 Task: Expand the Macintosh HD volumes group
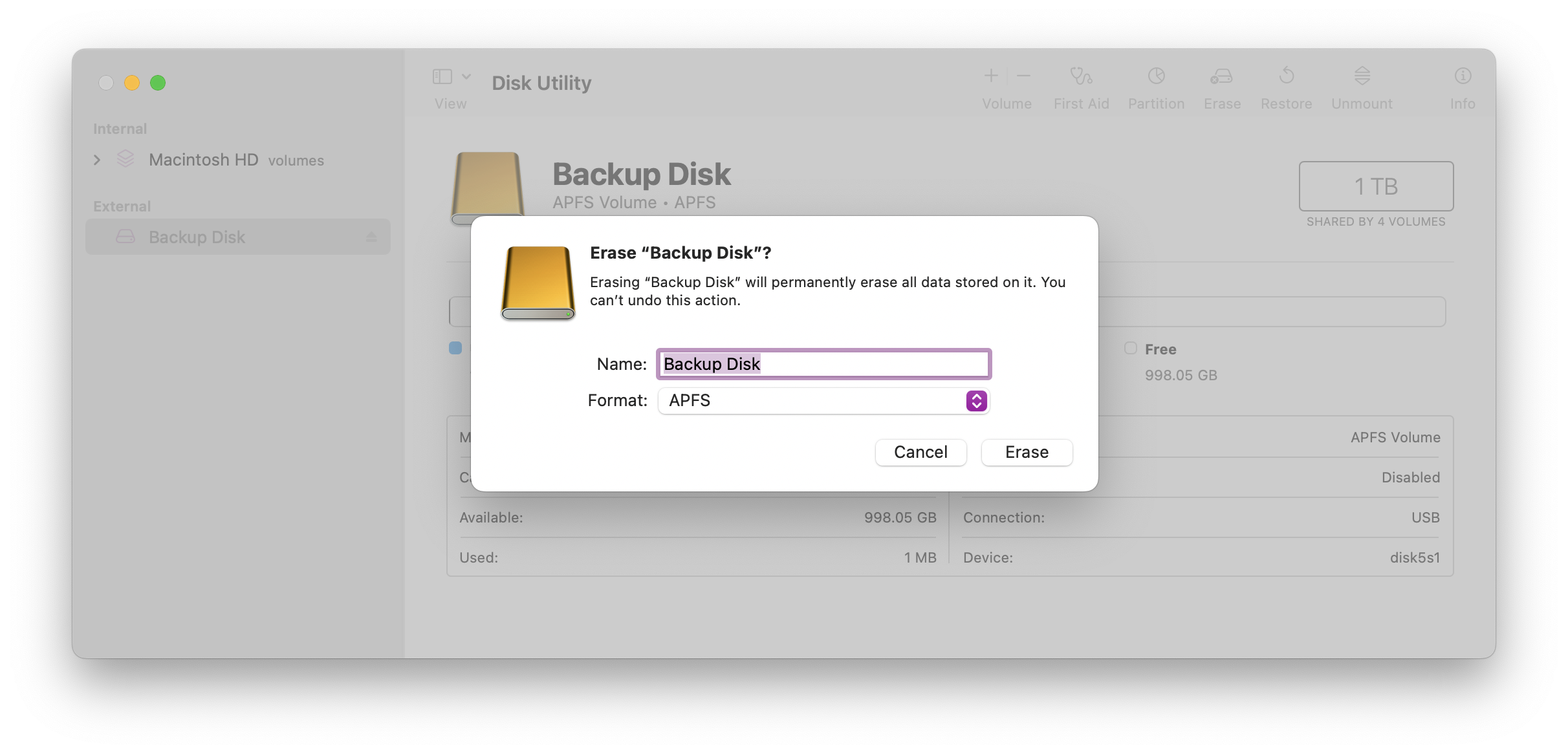point(97,160)
